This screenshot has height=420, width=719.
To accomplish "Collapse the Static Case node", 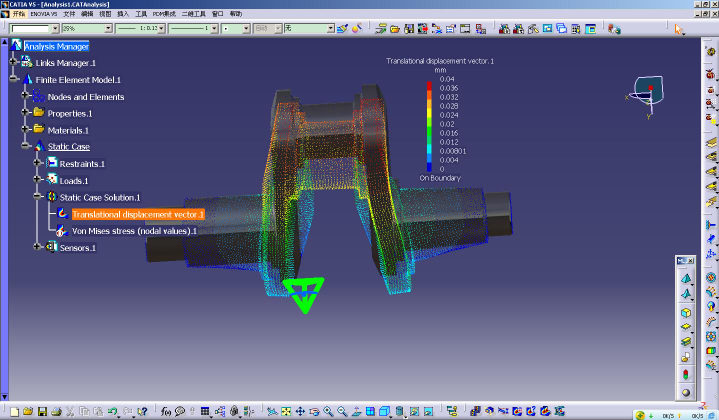I will tap(25, 146).
